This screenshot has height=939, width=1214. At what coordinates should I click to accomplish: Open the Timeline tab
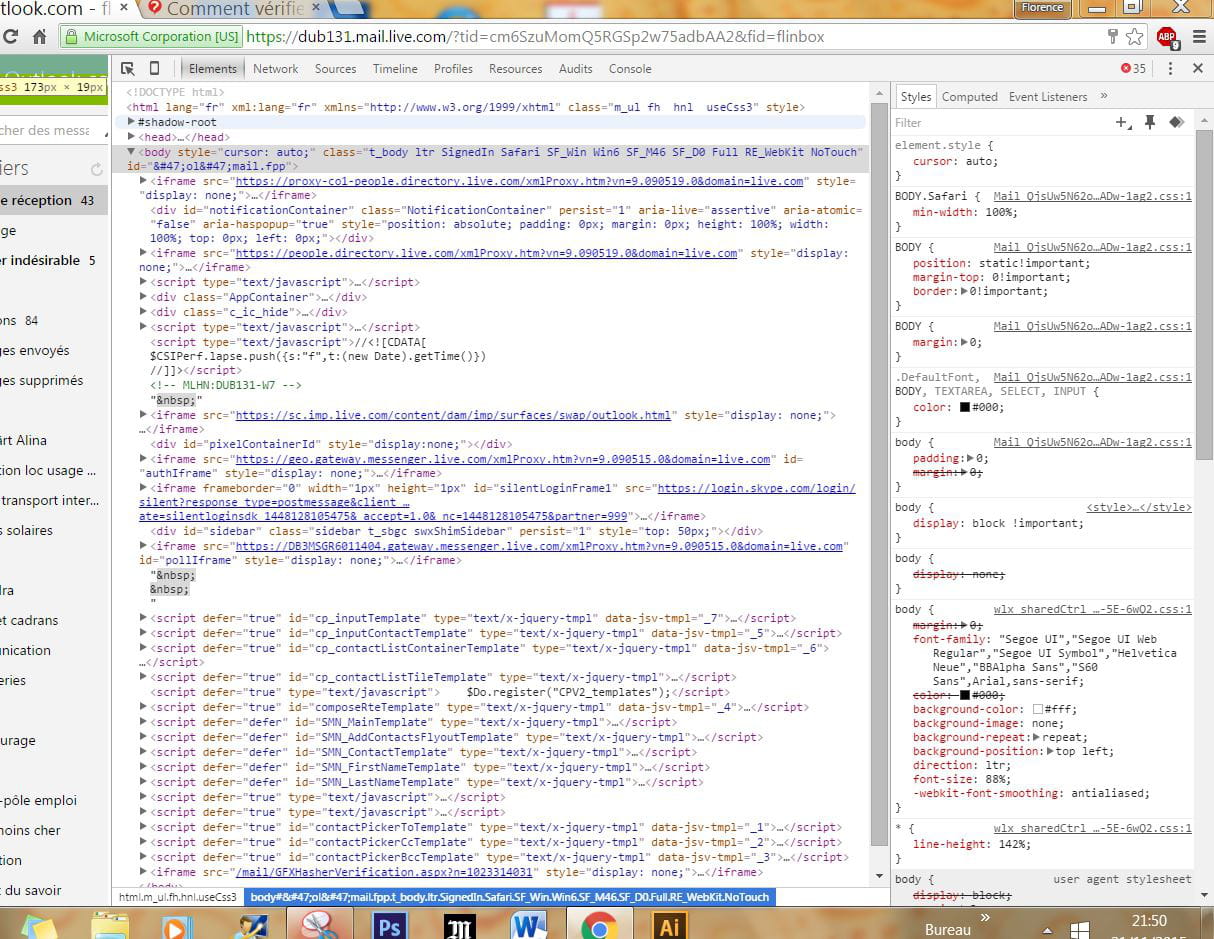[395, 69]
